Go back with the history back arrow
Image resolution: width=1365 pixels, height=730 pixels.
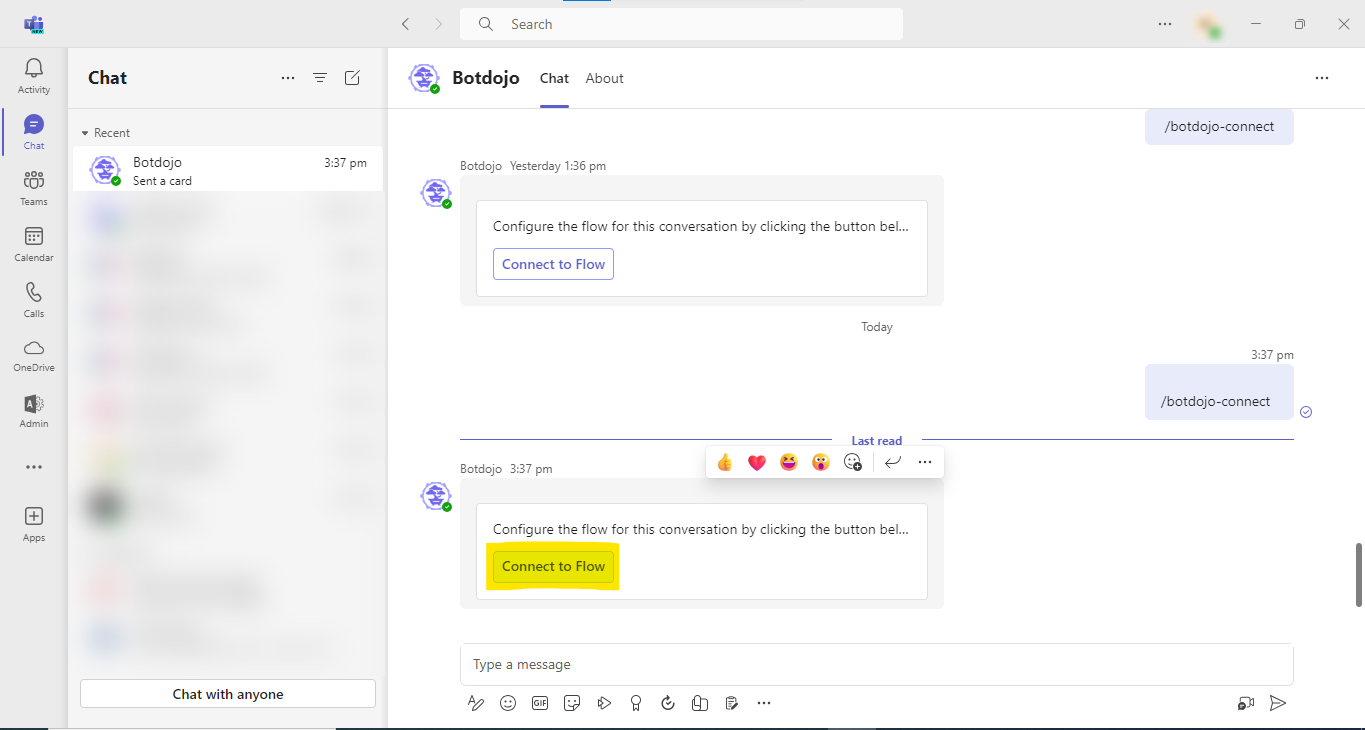coord(405,24)
